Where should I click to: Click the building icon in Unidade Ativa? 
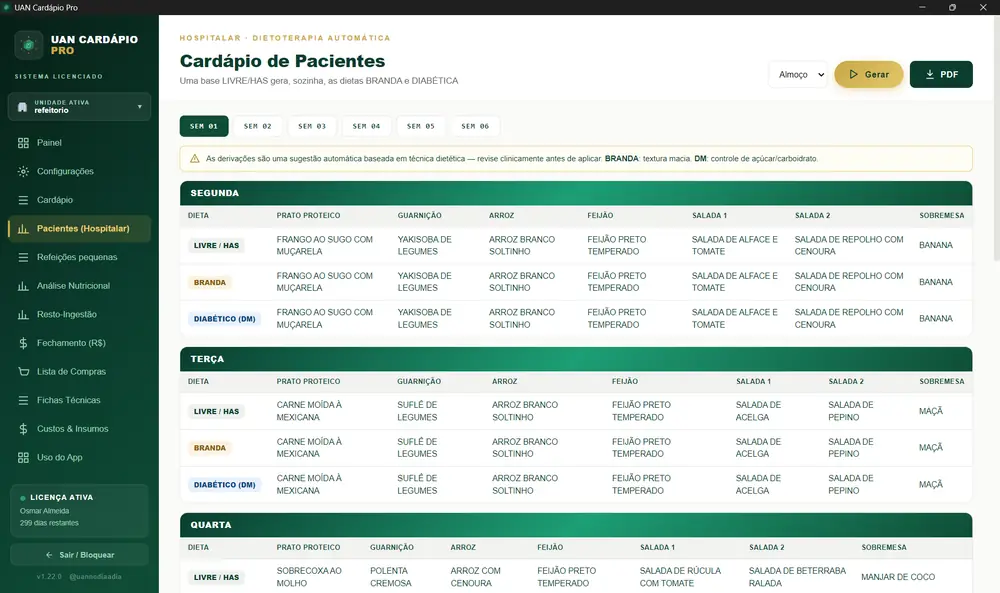pos(22,106)
